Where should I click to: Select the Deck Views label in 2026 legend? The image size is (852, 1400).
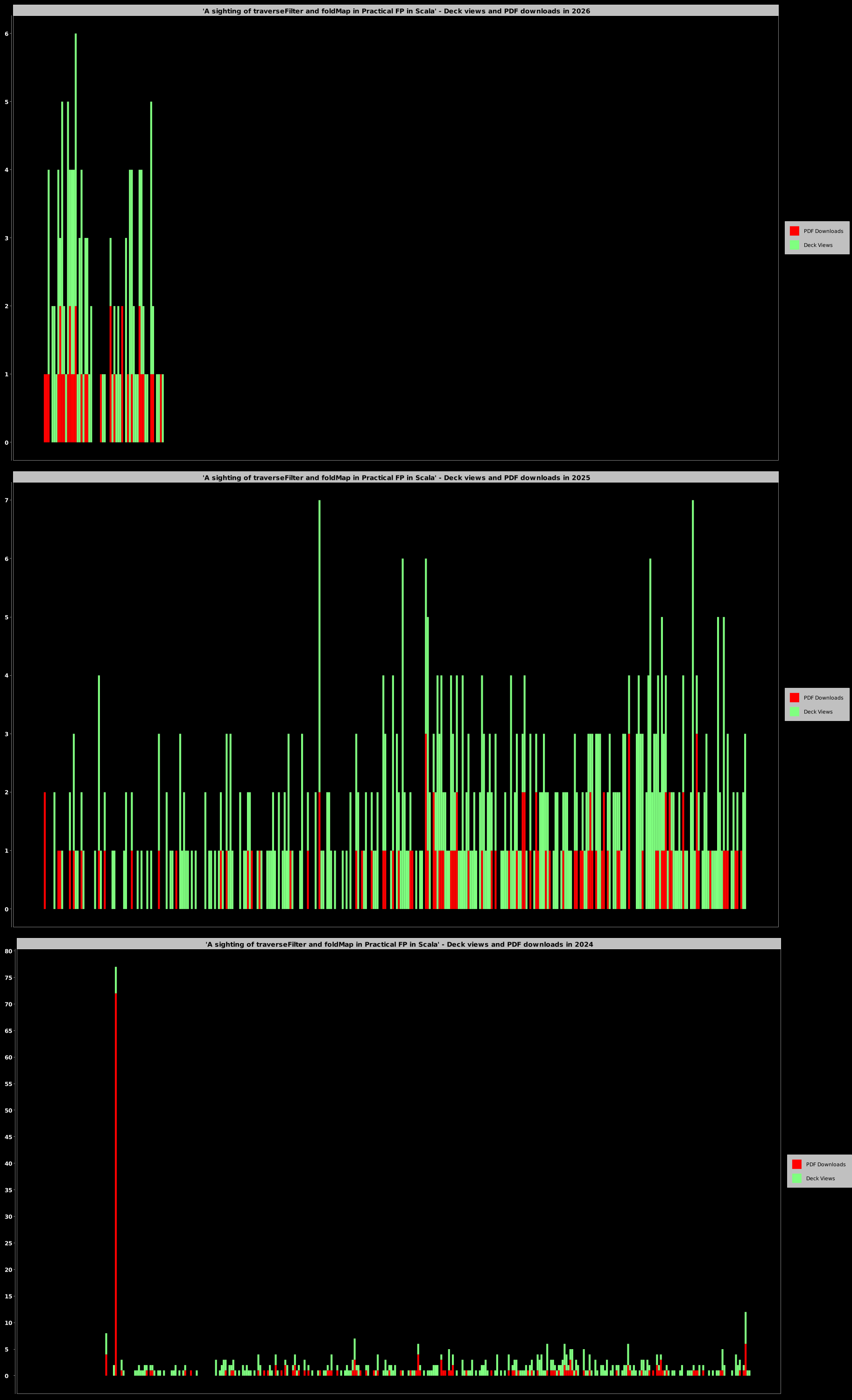pos(818,245)
